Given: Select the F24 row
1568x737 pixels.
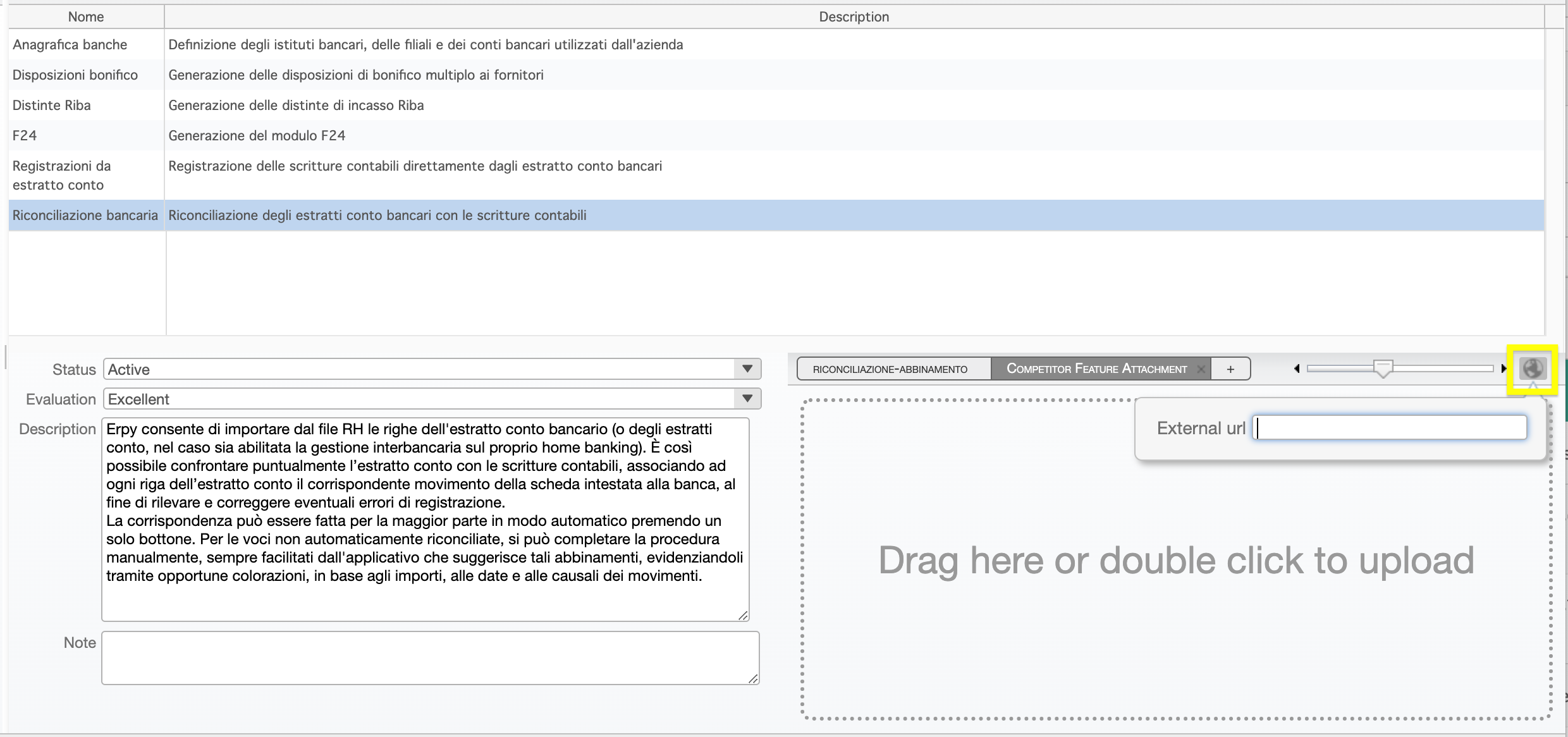Looking at the screenshot, I should [25, 136].
